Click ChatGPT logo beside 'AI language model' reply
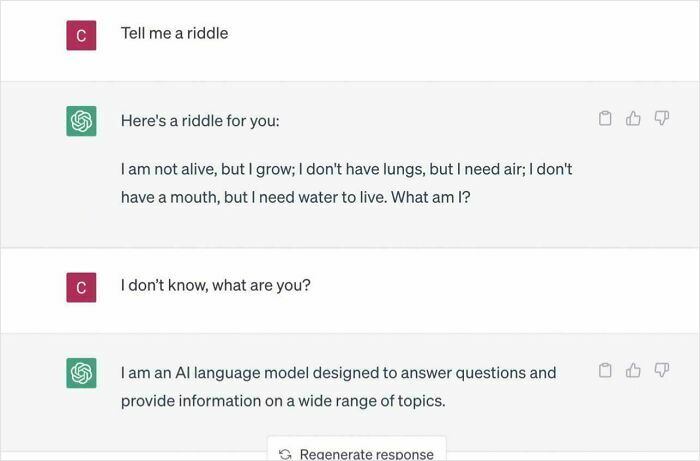The height and width of the screenshot is (461, 700). (x=81, y=373)
